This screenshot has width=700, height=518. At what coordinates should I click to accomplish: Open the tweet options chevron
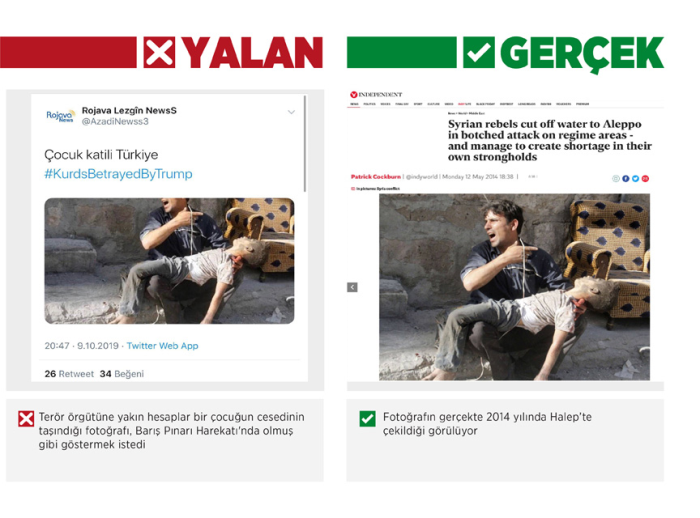click(291, 112)
